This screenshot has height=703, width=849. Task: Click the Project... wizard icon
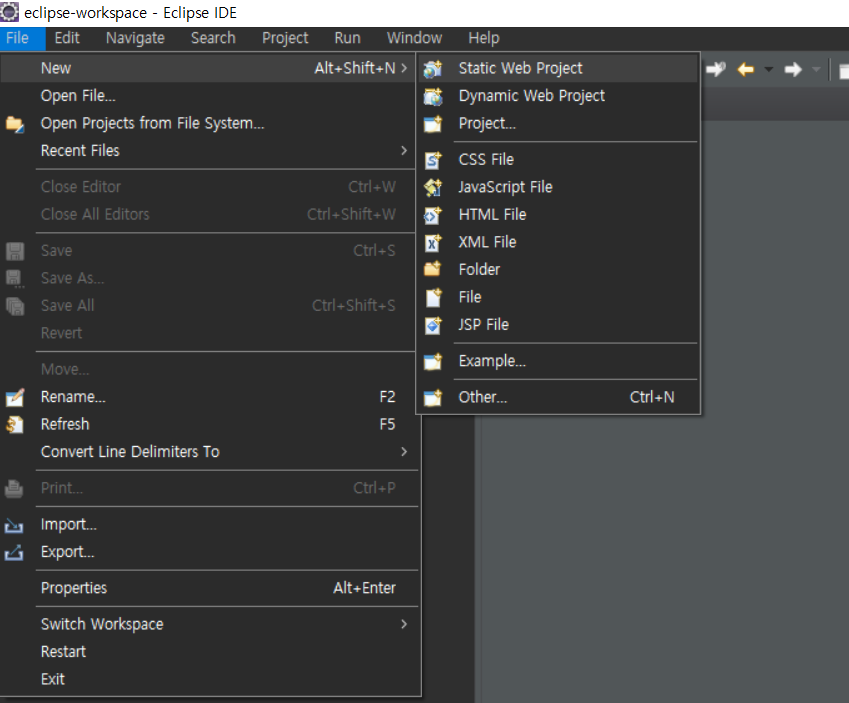[x=433, y=124]
